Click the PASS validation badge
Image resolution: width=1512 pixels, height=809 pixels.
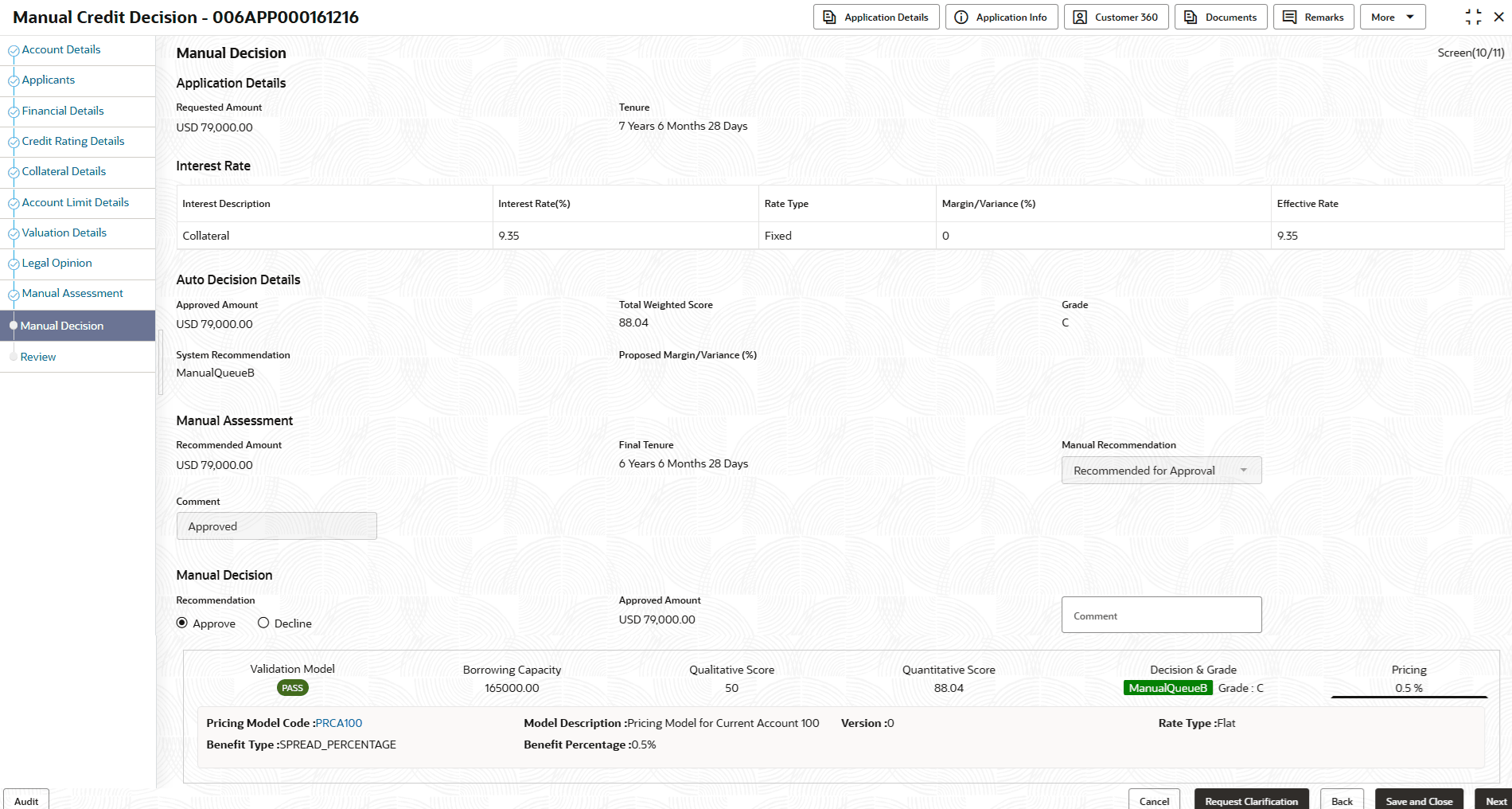click(x=293, y=688)
